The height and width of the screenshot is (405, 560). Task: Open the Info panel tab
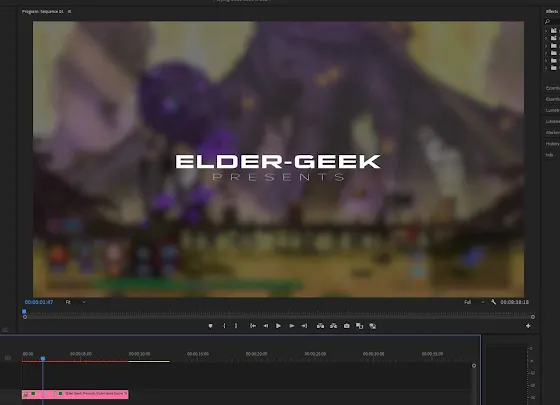tap(549, 155)
